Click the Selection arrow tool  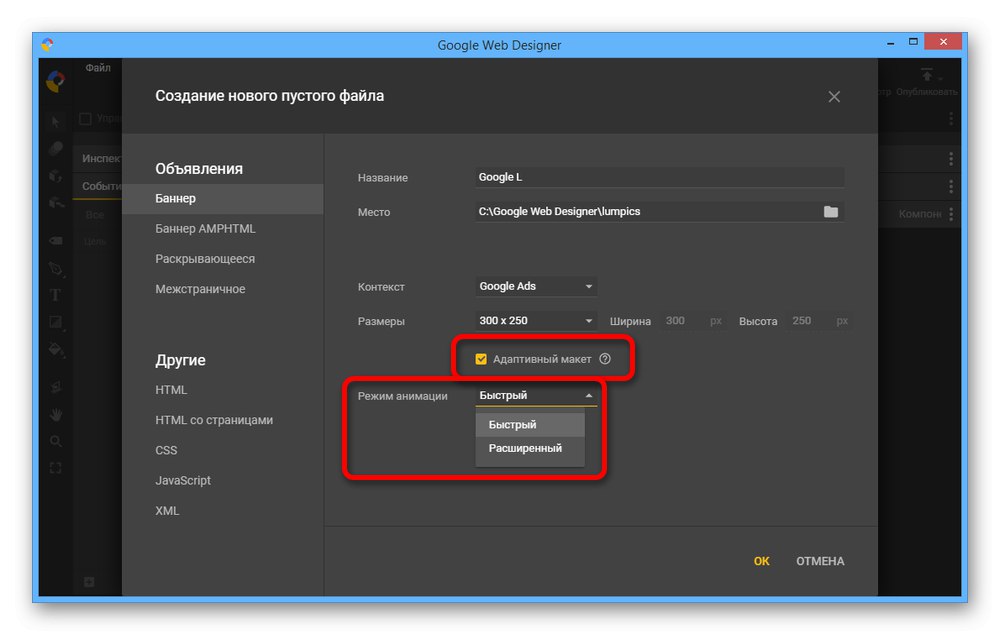[56, 122]
